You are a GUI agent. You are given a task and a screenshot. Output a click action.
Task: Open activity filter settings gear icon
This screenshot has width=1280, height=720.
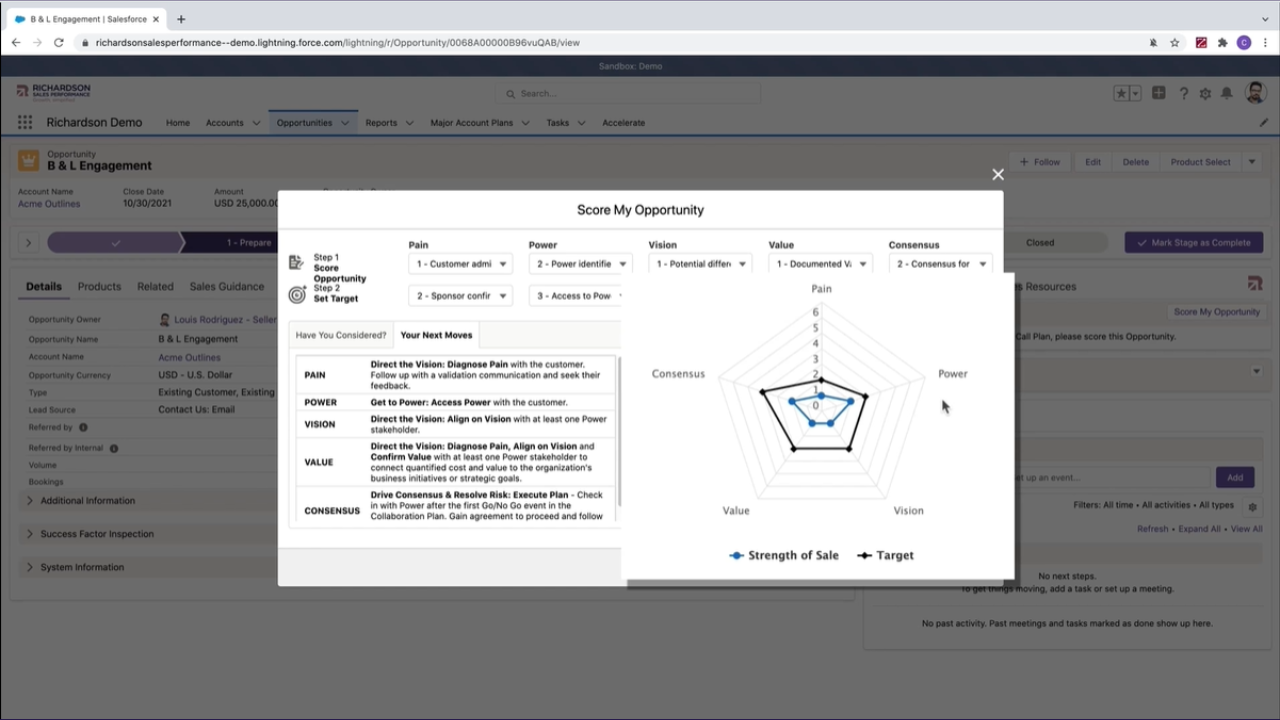pyautogui.click(x=1252, y=506)
